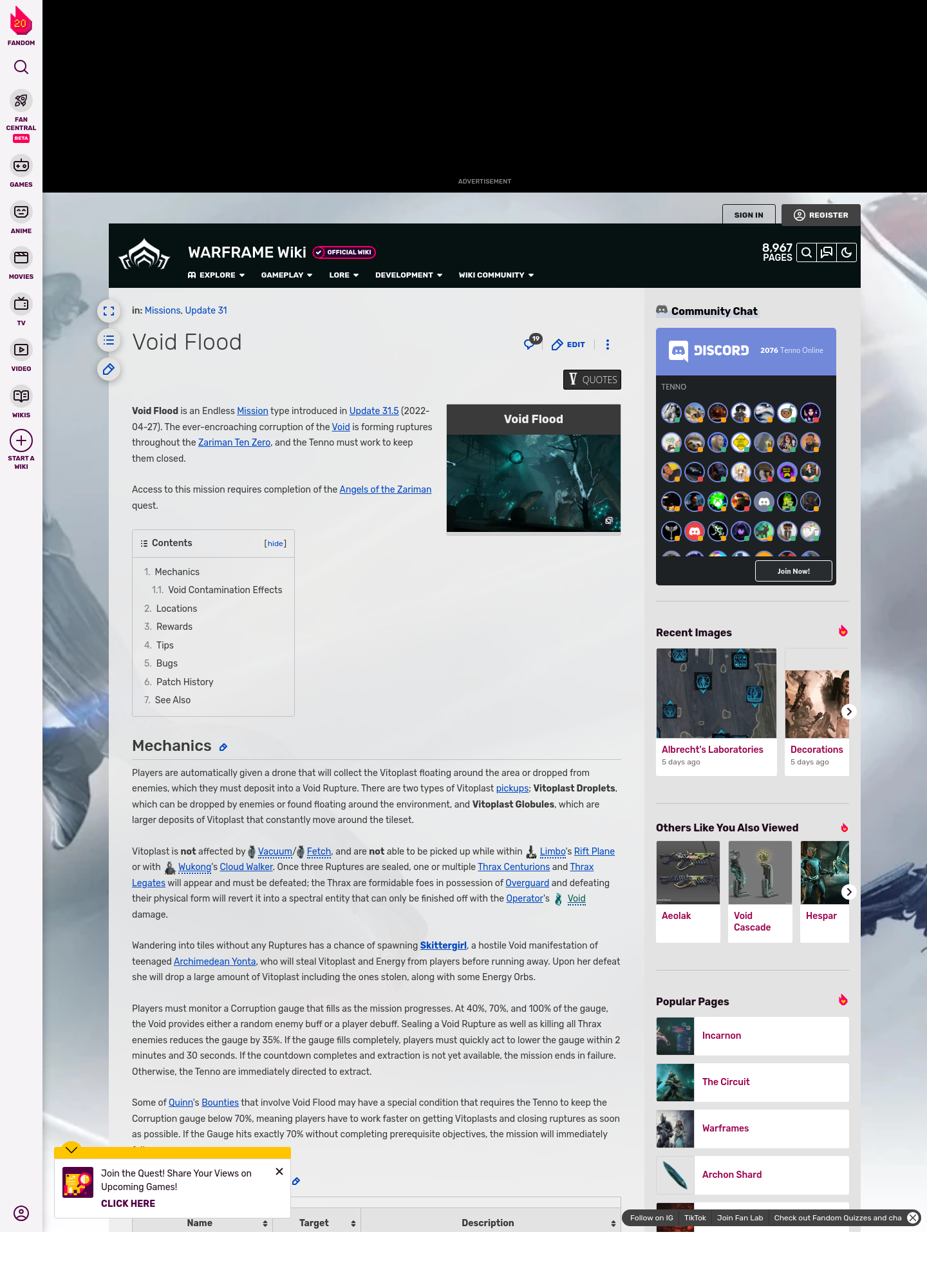Jump to Rewards in Contents
Screen dimensions: 927x1288
click(174, 627)
